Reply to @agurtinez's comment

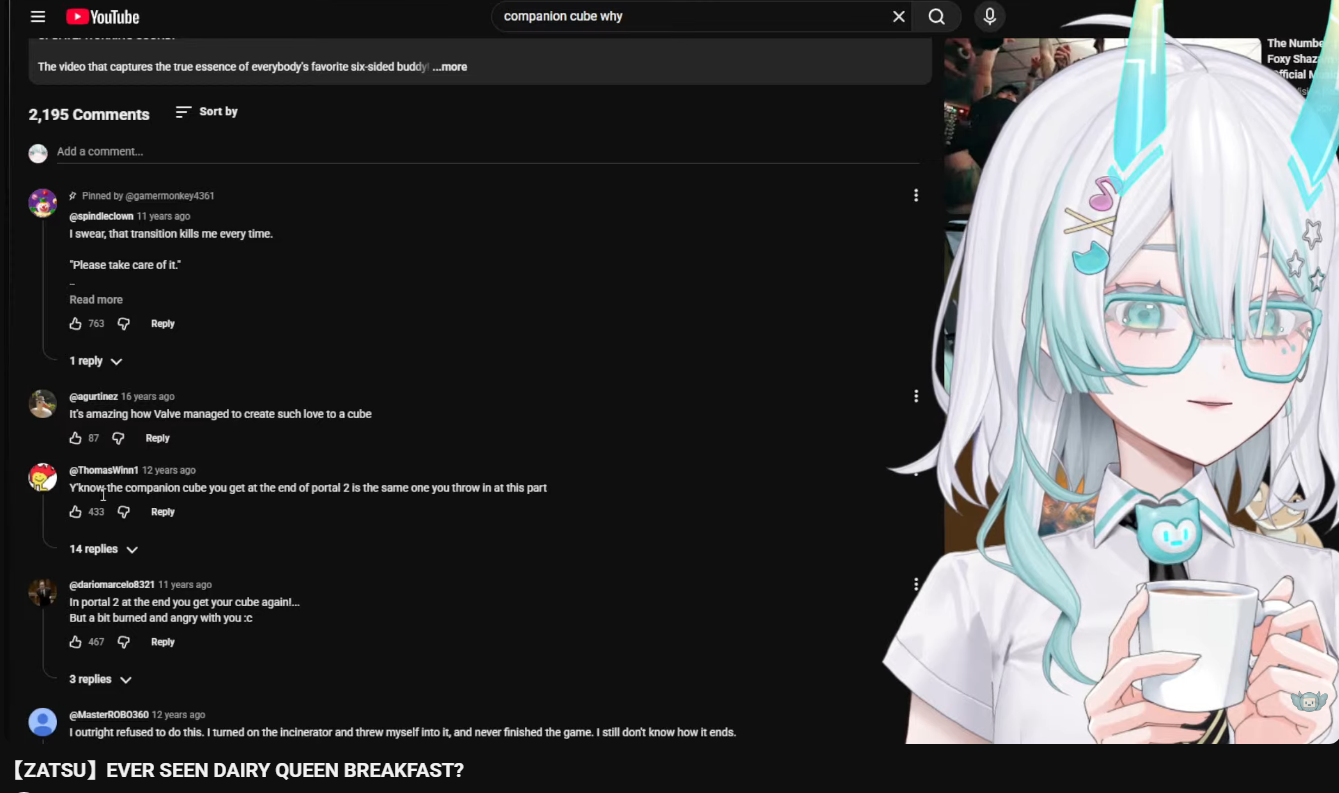pyautogui.click(x=158, y=438)
